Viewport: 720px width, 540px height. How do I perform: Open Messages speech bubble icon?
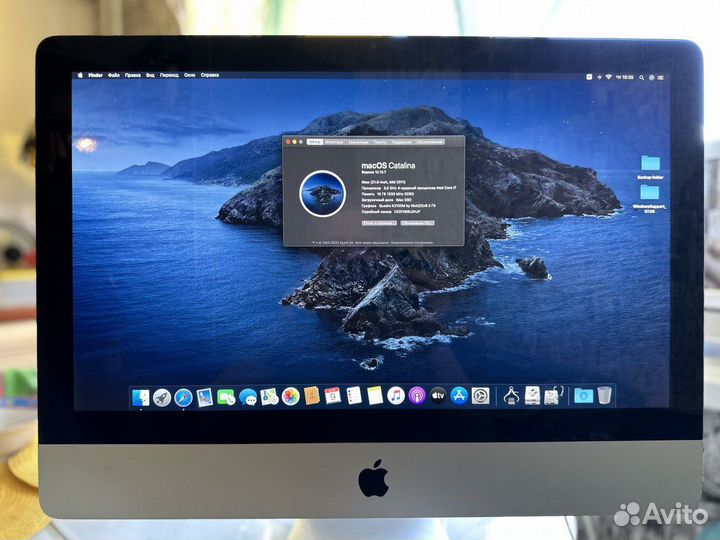coord(248,397)
